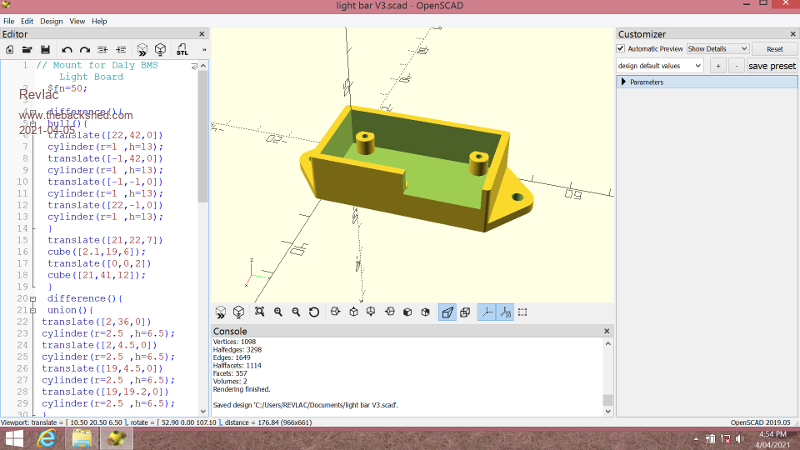The width and height of the screenshot is (800, 450).
Task: Click the View All icon below viewport
Action: (259, 312)
